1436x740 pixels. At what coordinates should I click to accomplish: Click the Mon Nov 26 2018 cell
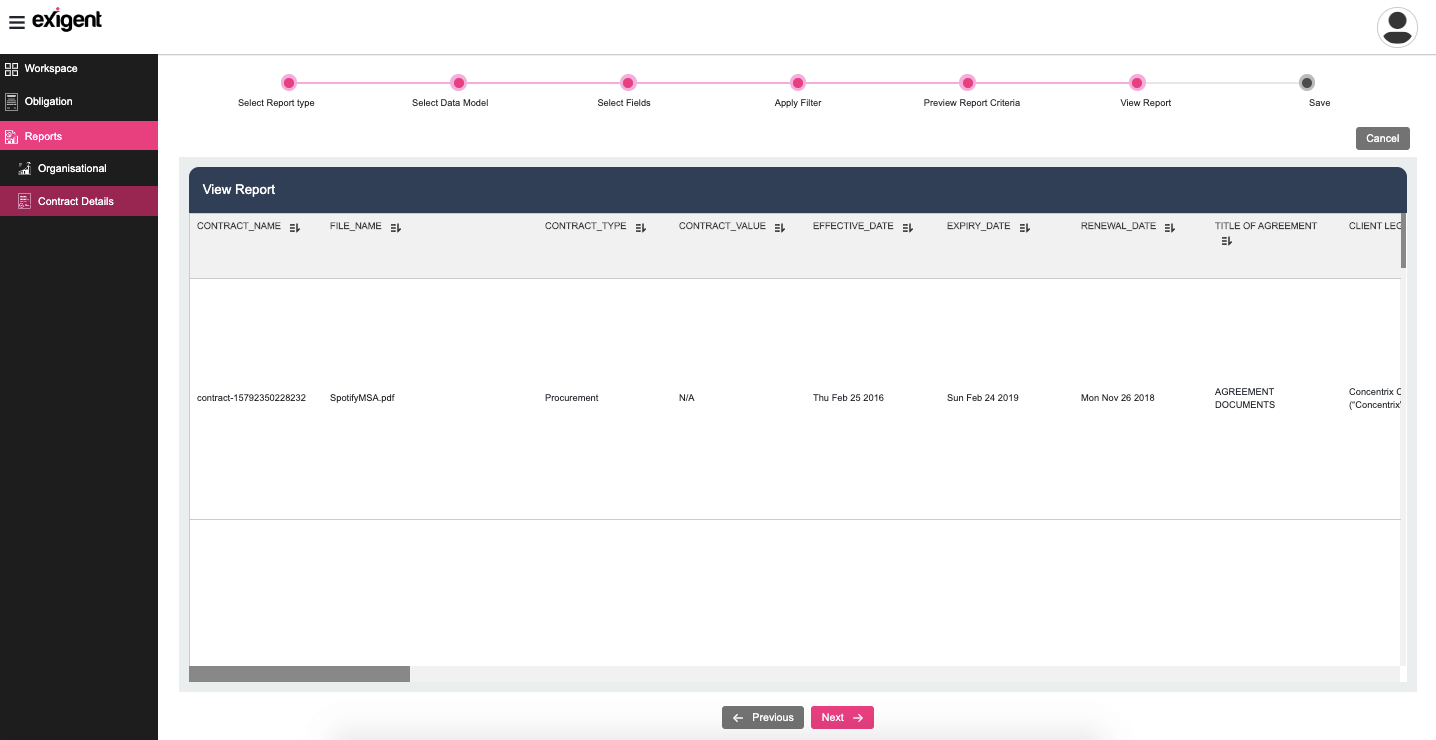point(1117,398)
